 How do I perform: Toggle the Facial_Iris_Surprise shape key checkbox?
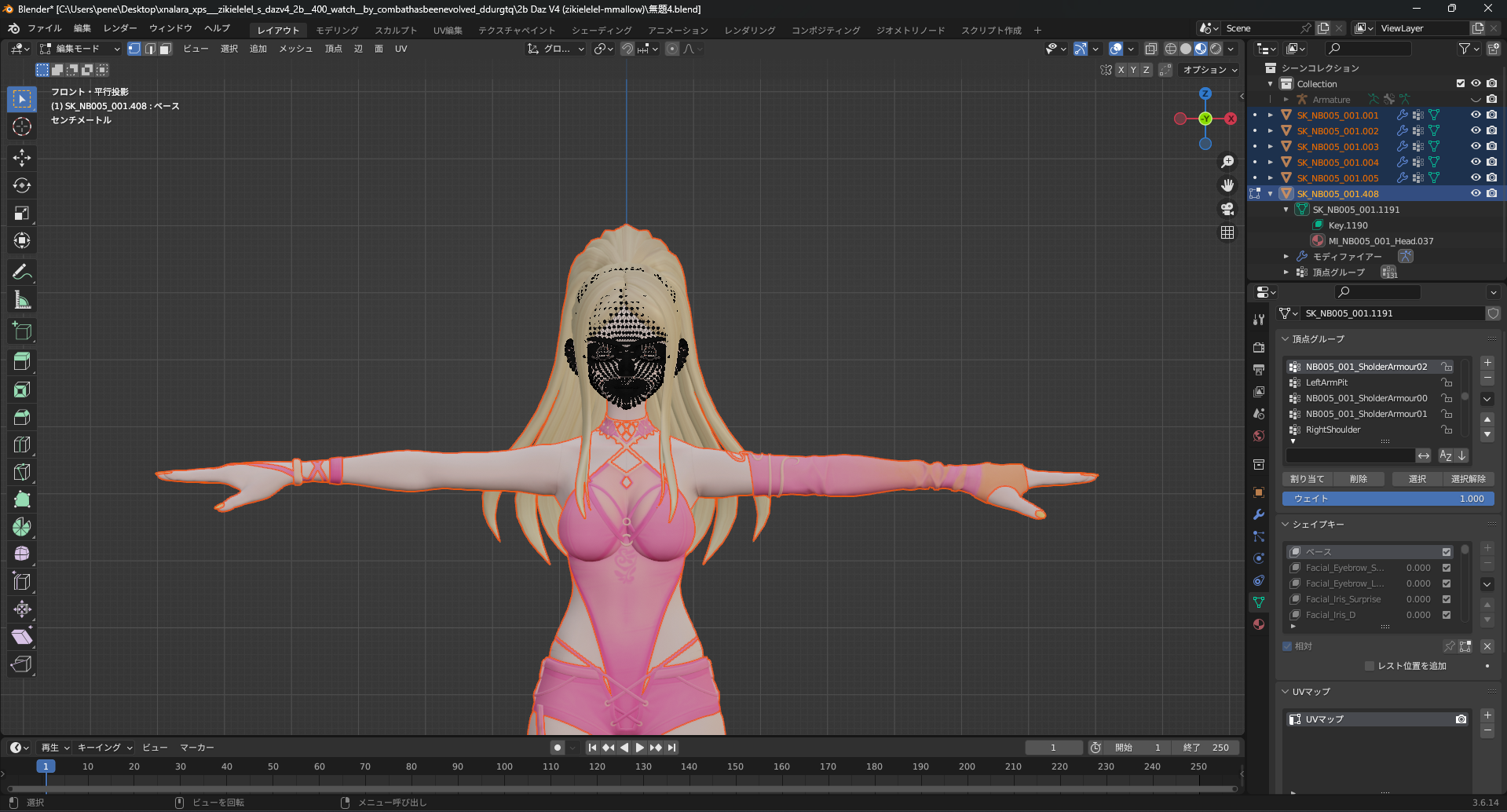(x=1447, y=599)
